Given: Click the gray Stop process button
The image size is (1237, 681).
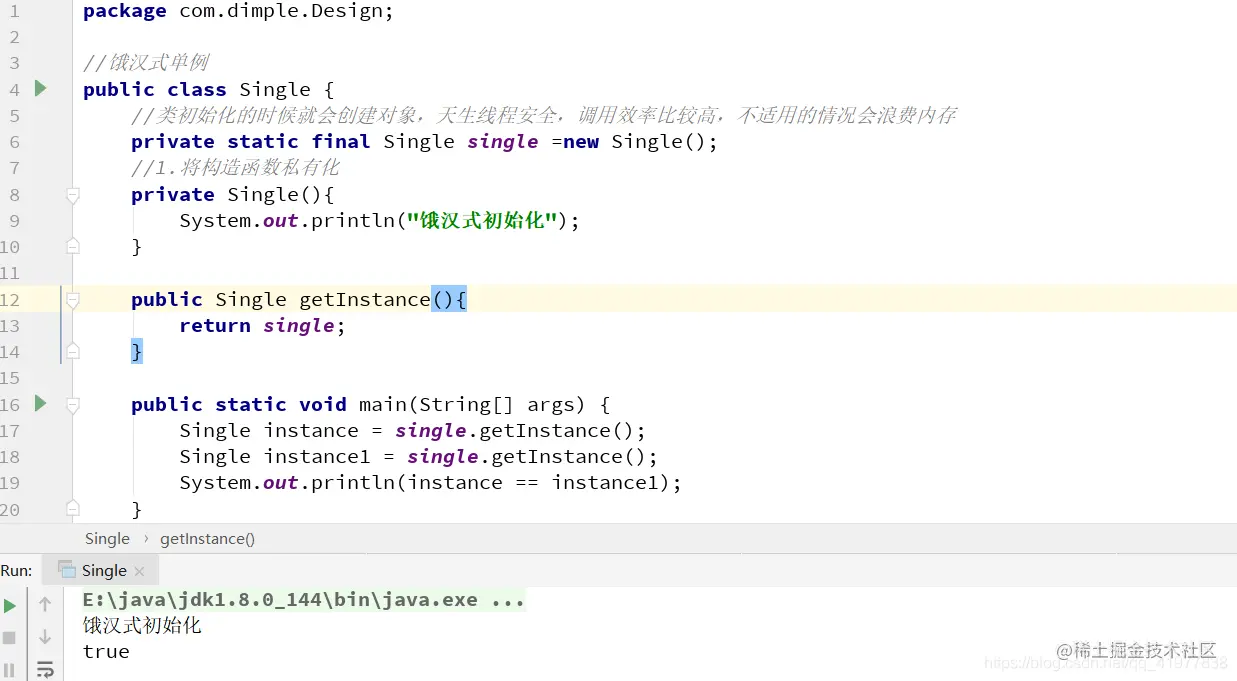Looking at the screenshot, I should [x=10, y=637].
